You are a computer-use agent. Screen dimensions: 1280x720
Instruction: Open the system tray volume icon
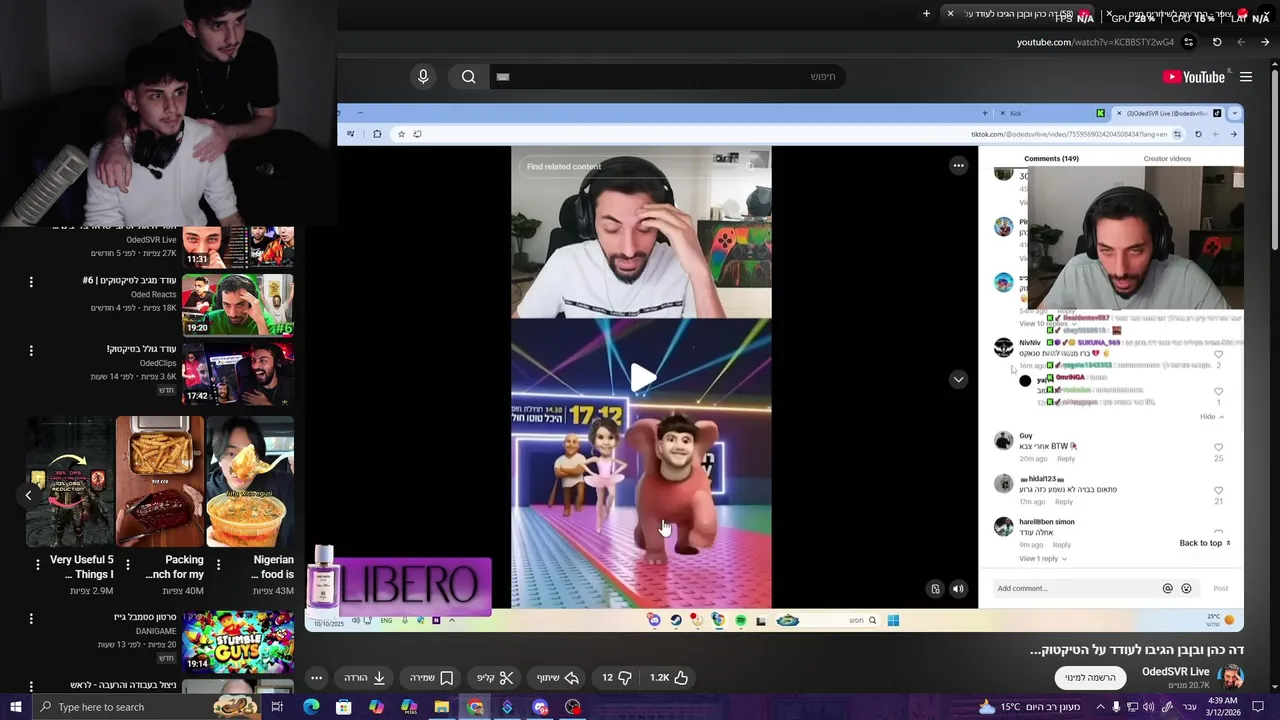pyautogui.click(x=1150, y=707)
